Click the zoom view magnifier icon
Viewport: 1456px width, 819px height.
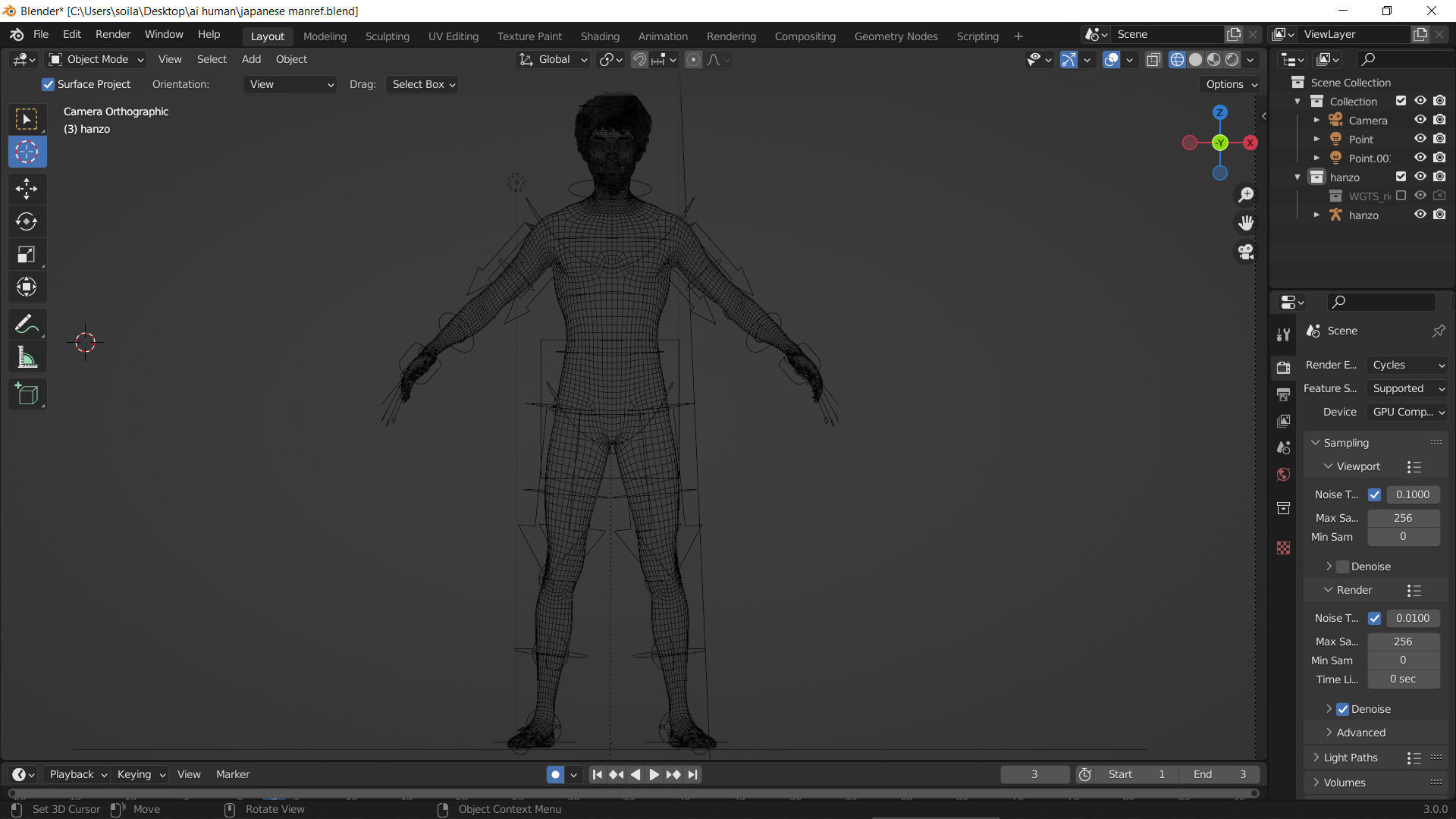pos(1245,195)
